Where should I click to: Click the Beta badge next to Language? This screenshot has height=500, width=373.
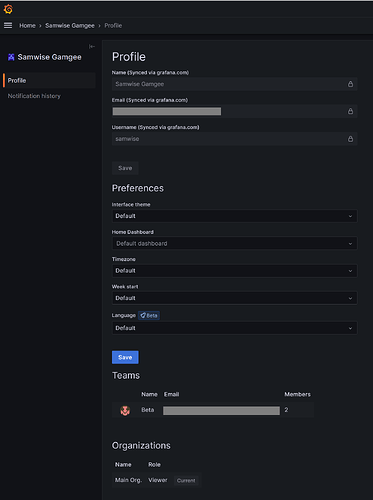pyautogui.click(x=149, y=315)
